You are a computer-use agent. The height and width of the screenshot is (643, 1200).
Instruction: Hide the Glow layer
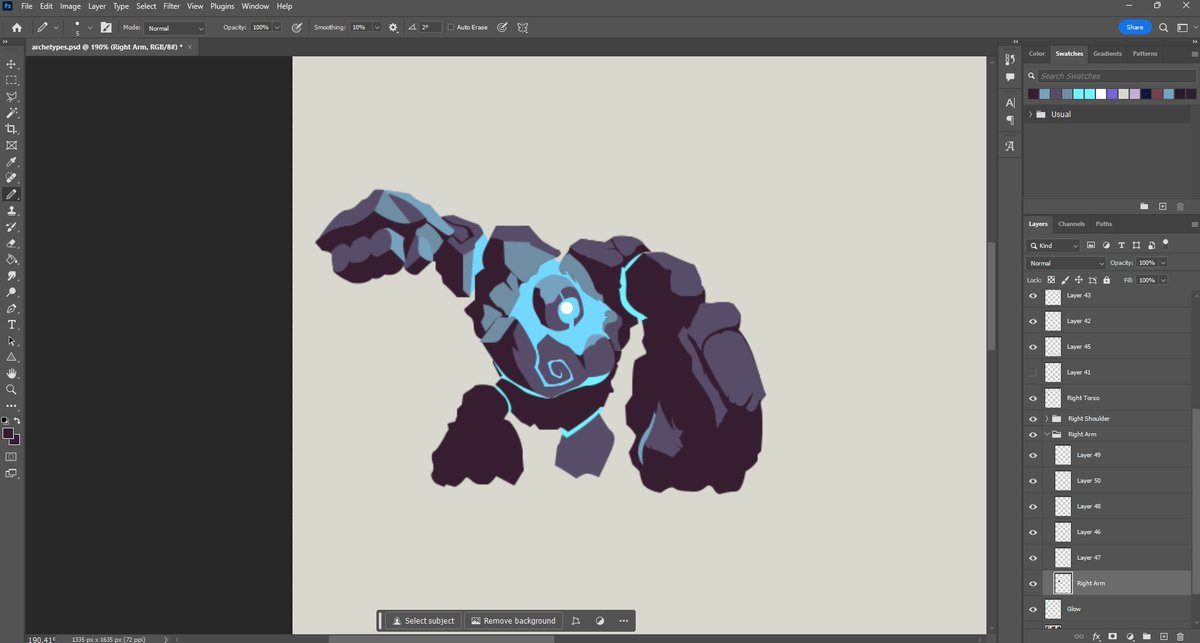coord(1033,608)
